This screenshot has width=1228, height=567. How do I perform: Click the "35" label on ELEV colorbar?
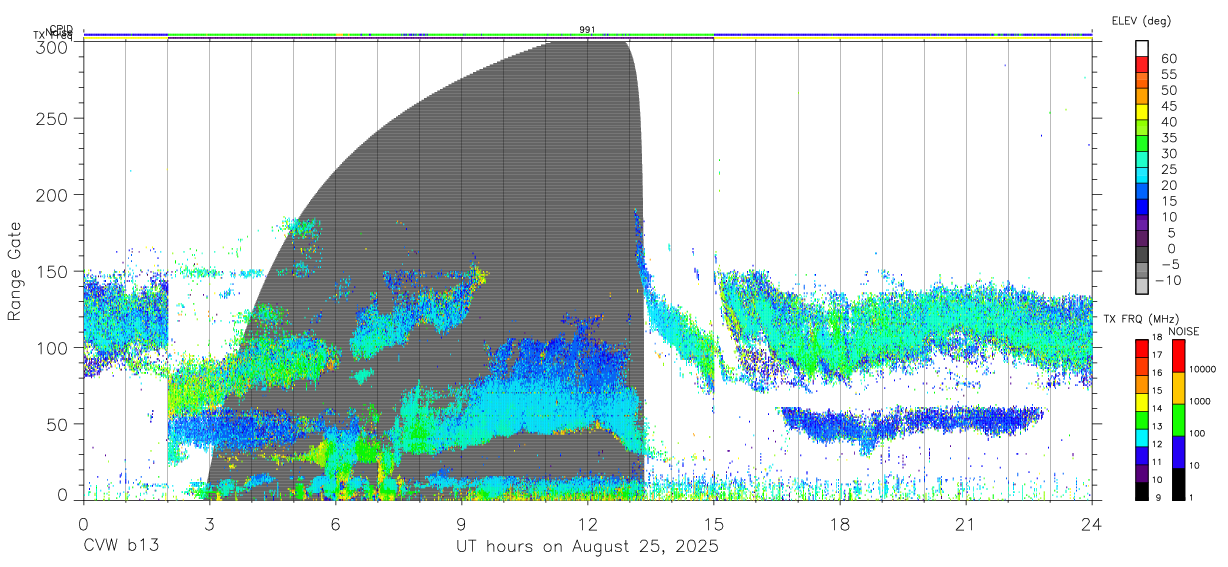coord(1169,138)
